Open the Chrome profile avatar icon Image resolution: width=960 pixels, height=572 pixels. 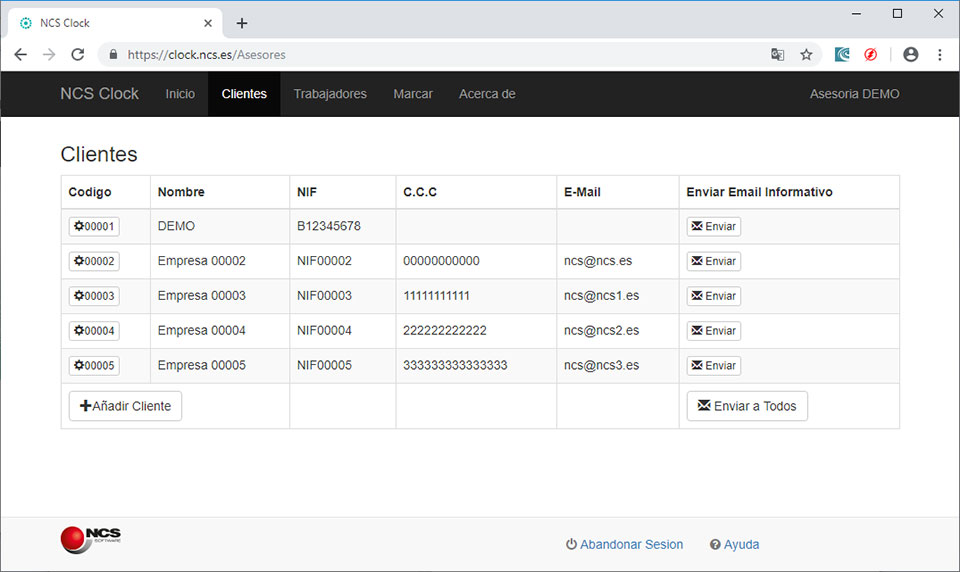pos(910,55)
